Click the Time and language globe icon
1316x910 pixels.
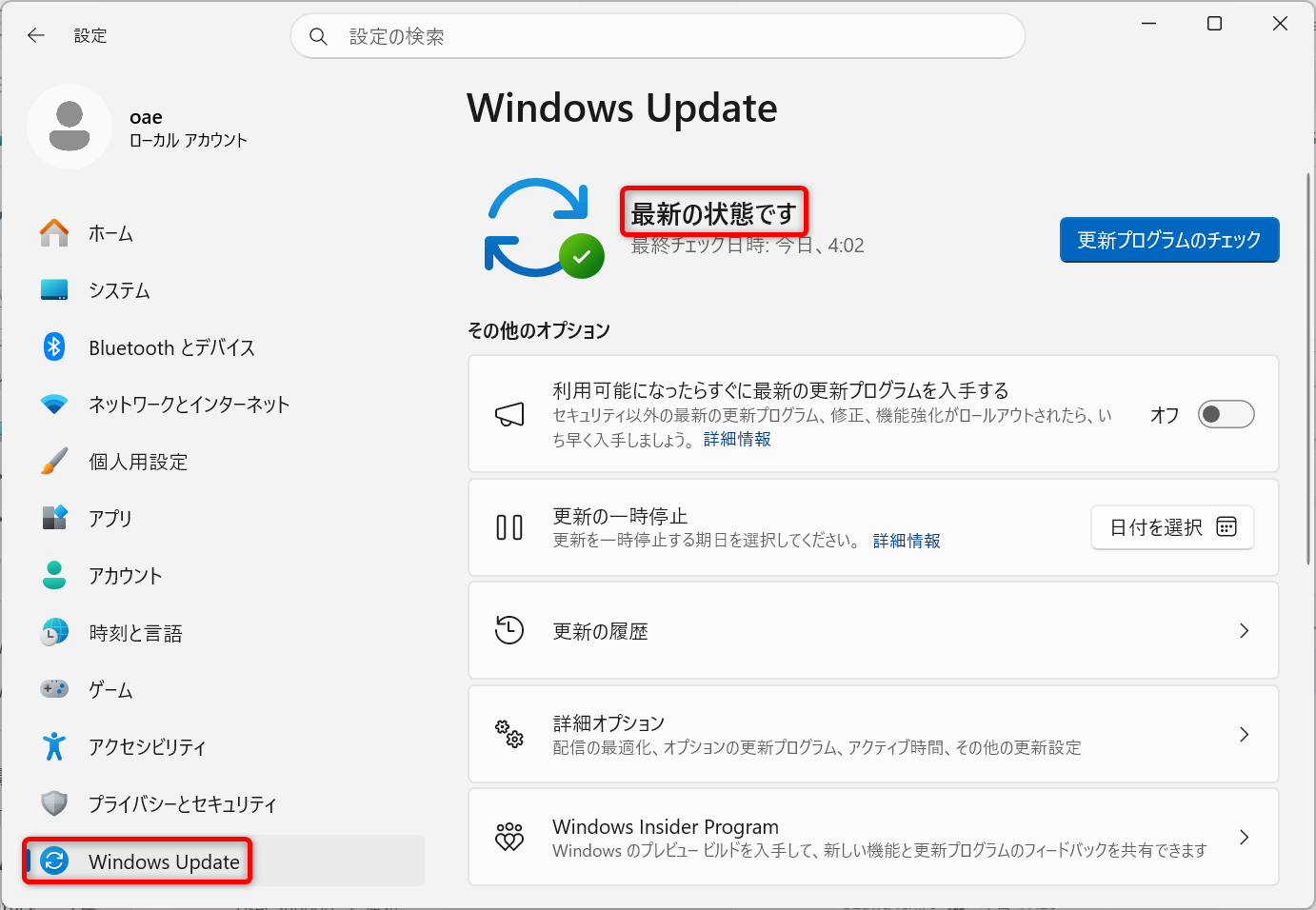(54, 632)
